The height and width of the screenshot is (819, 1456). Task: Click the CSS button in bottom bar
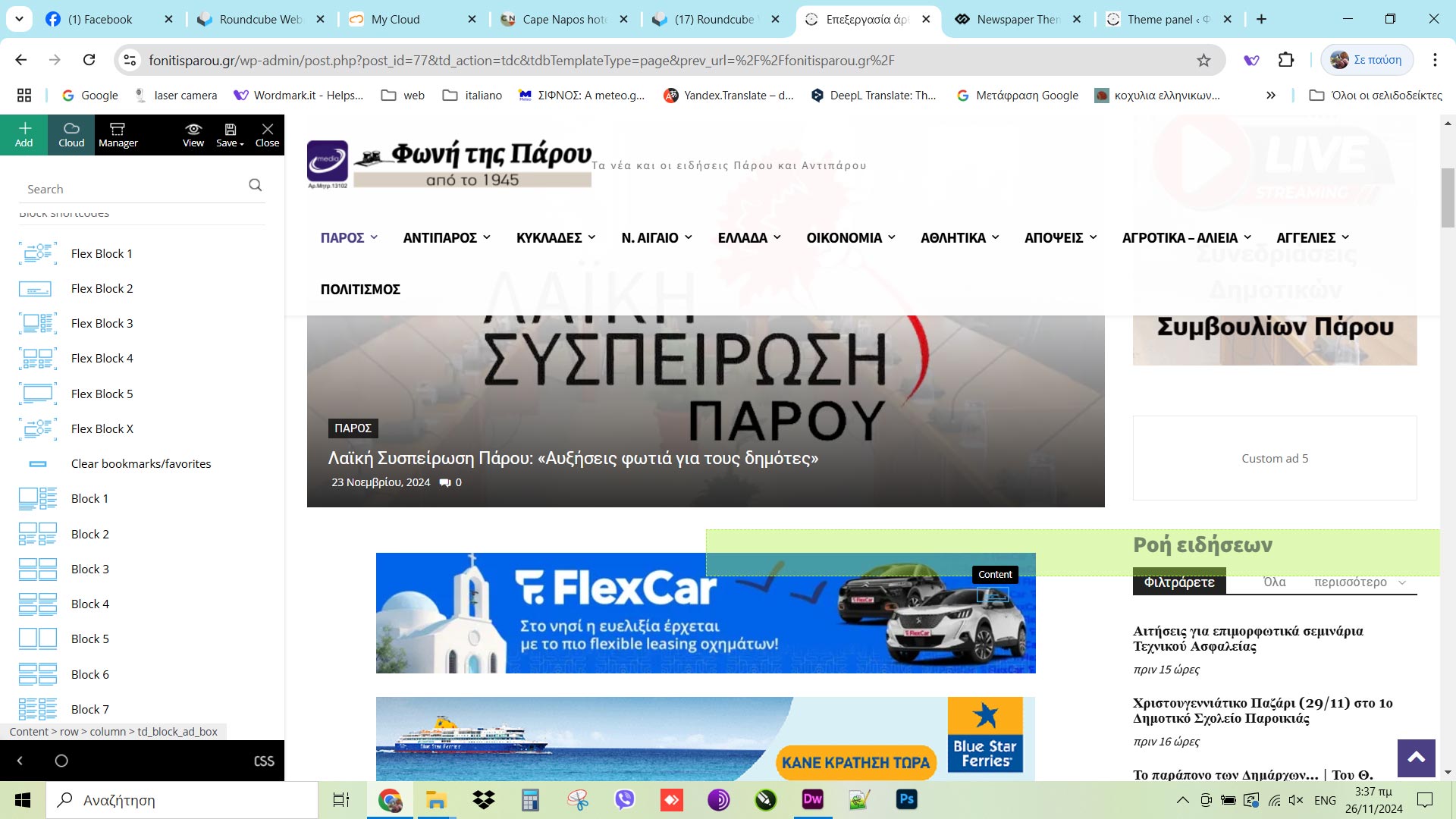(264, 761)
